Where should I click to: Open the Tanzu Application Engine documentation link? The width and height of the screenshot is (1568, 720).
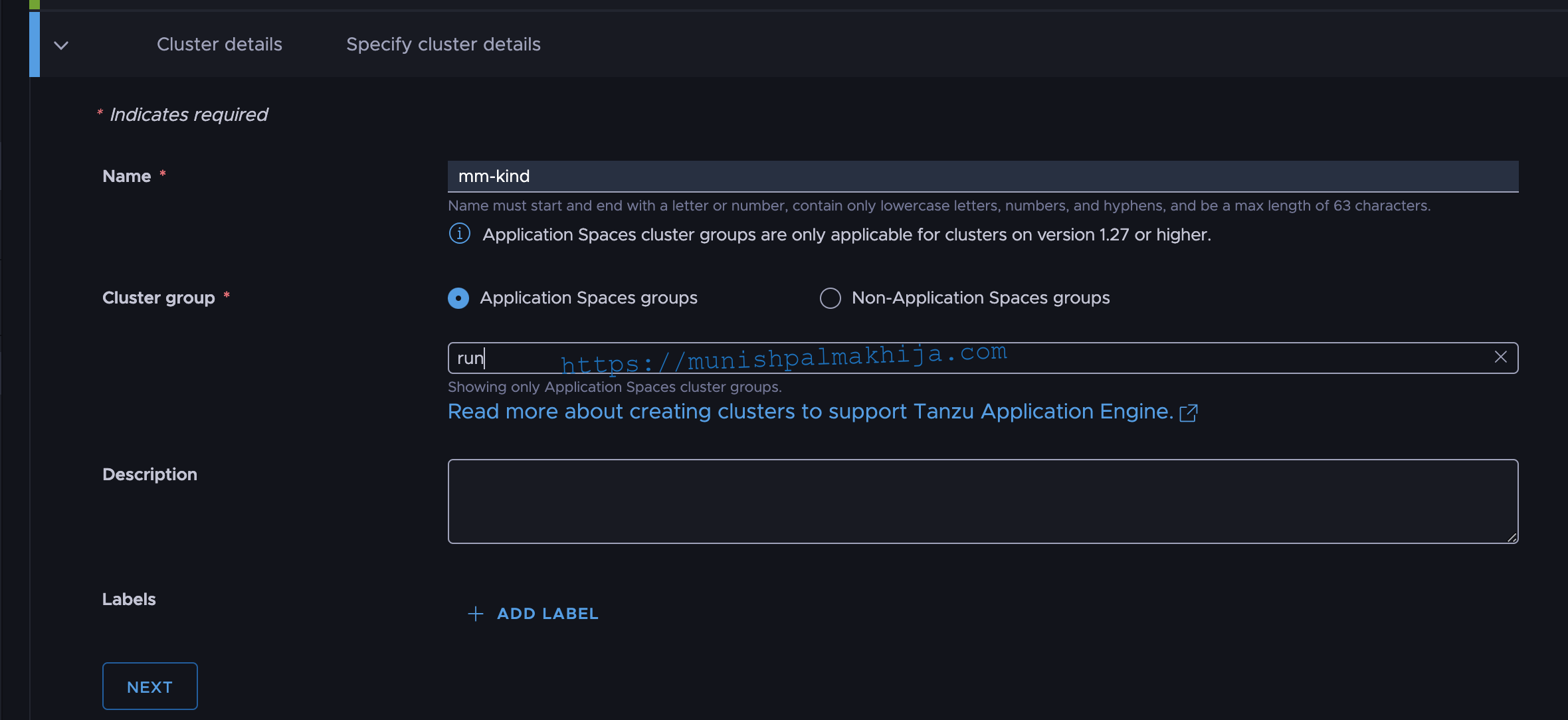pyautogui.click(x=811, y=412)
